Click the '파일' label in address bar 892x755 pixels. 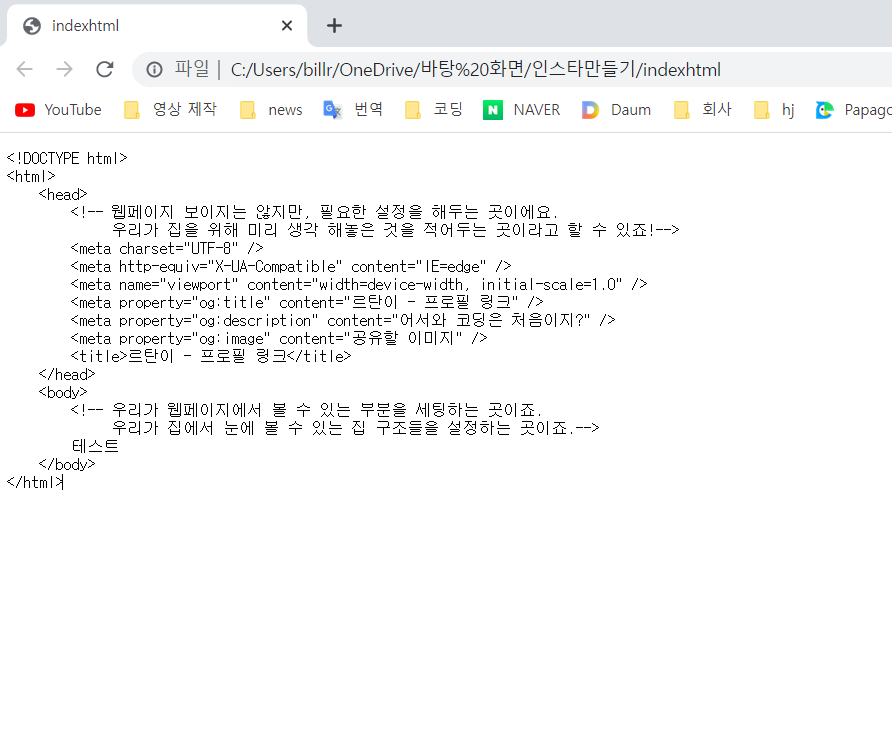click(x=192, y=69)
